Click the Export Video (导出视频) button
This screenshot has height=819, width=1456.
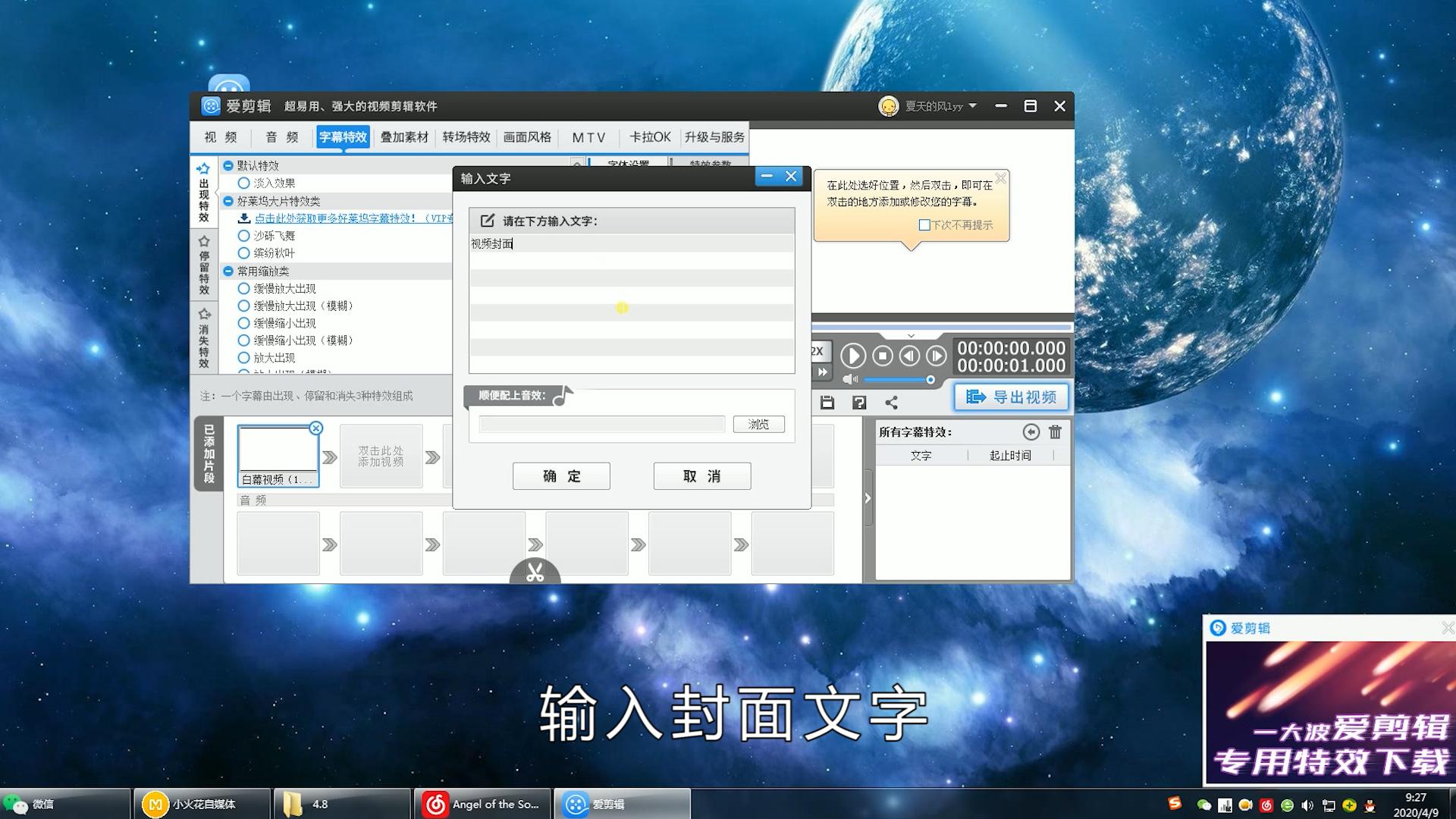tap(1011, 397)
